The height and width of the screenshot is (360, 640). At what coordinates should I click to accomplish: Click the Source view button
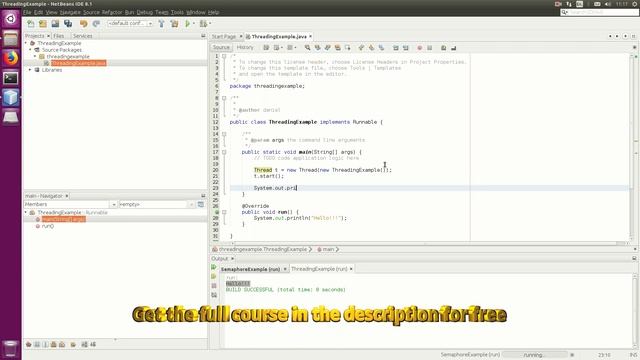coord(221,47)
